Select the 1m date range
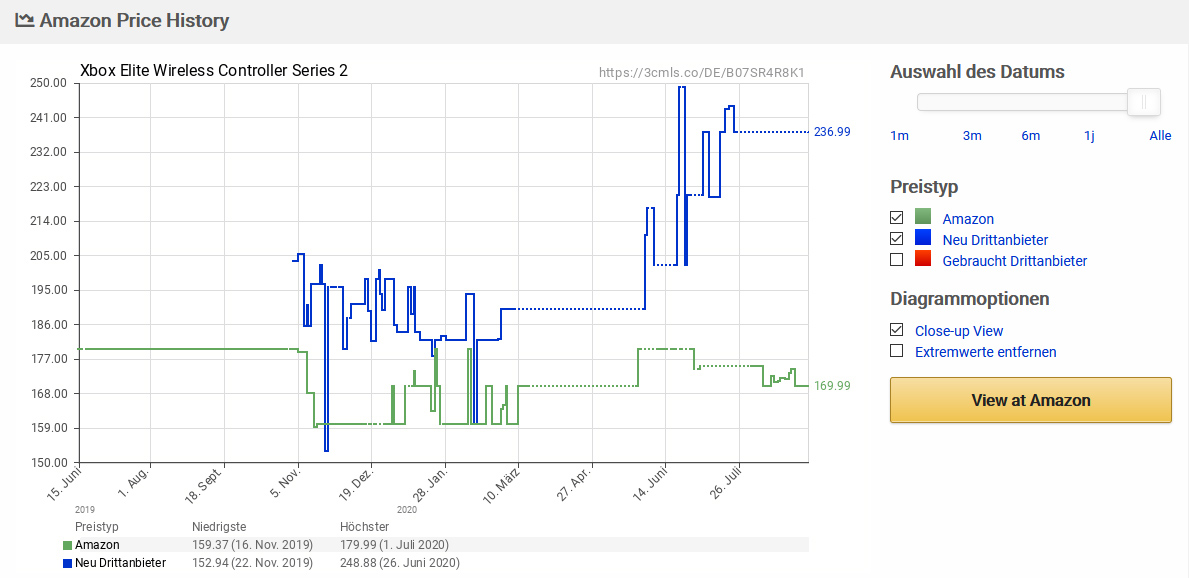The image size is (1189, 578). [899, 136]
